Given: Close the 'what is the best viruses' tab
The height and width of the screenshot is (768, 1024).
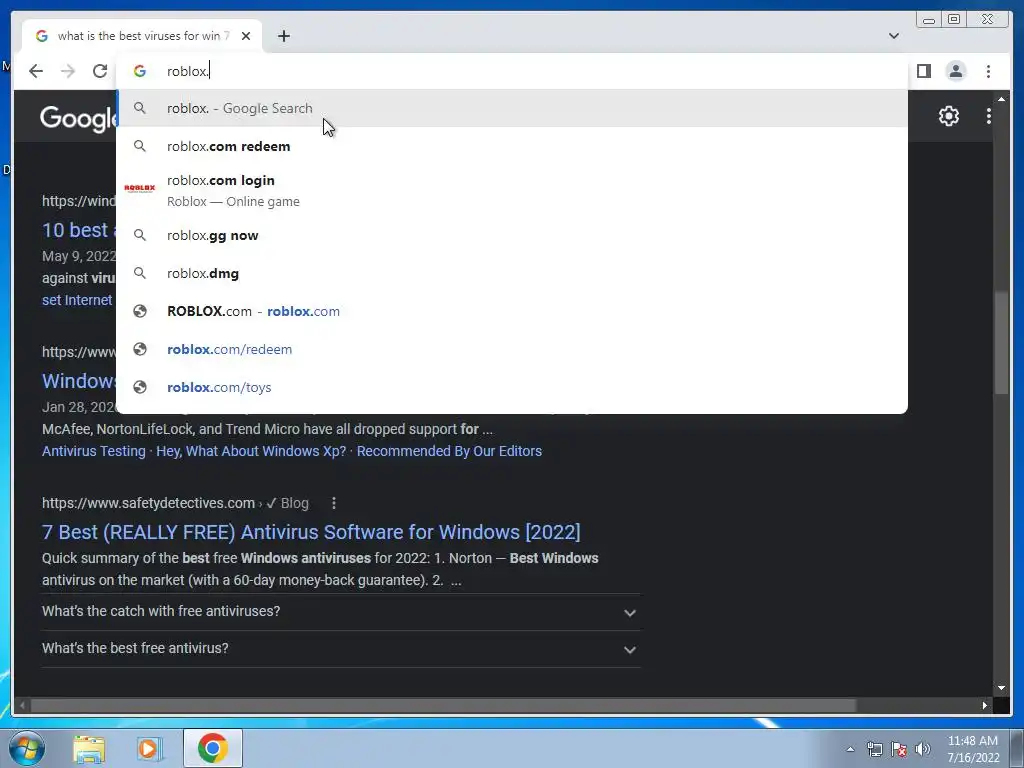Looking at the screenshot, I should [246, 36].
